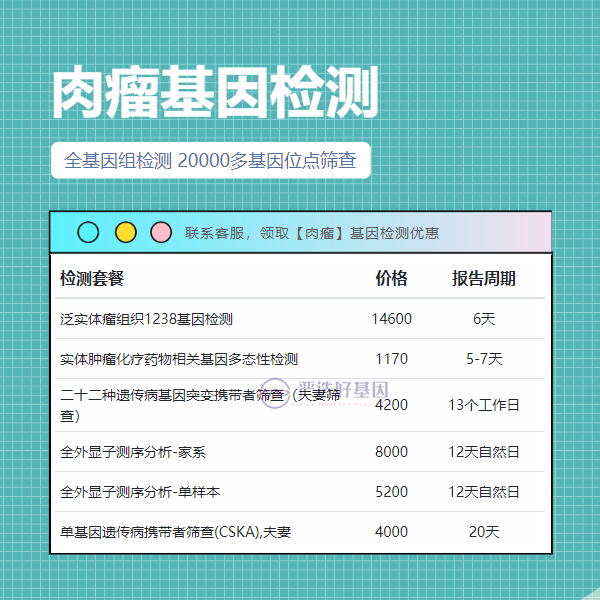Click the price 4200
This screenshot has height=600, width=600.
pyautogui.click(x=391, y=405)
